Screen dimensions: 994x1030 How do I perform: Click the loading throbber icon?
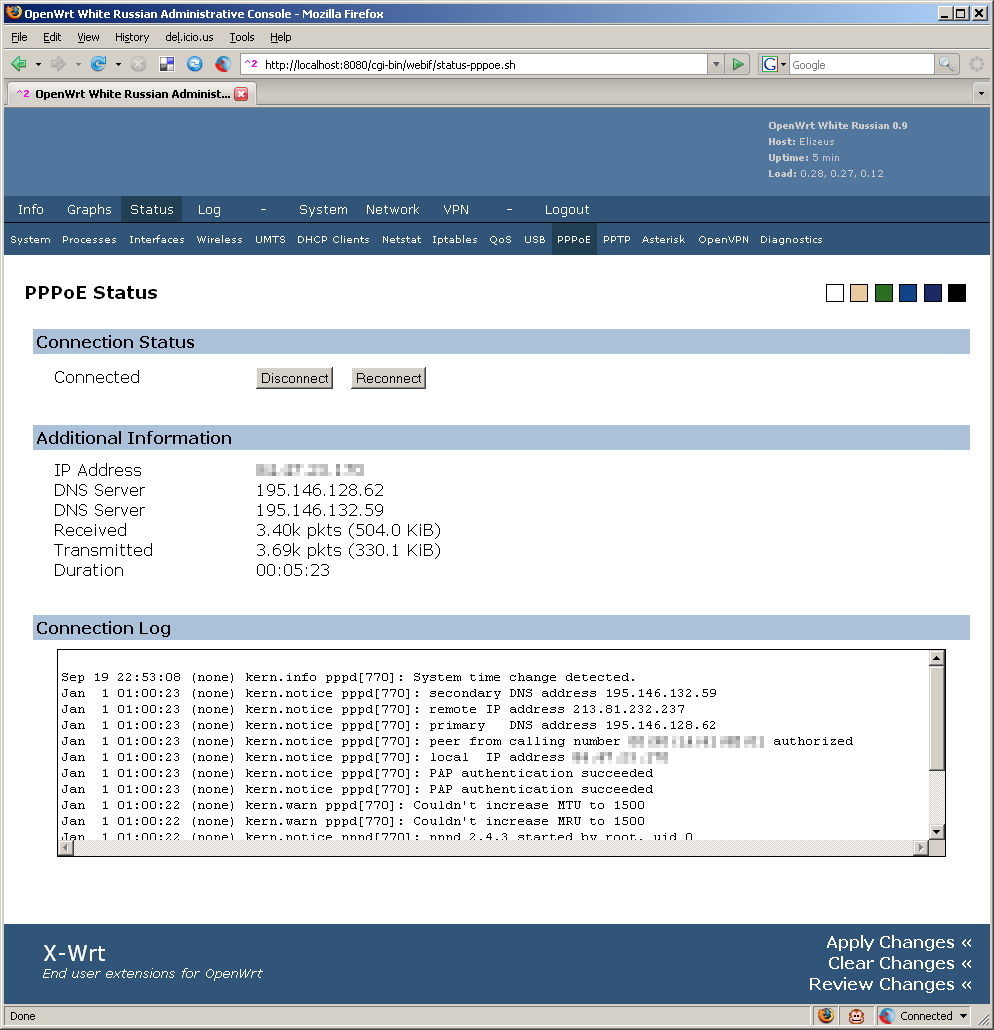pyautogui.click(x=977, y=64)
